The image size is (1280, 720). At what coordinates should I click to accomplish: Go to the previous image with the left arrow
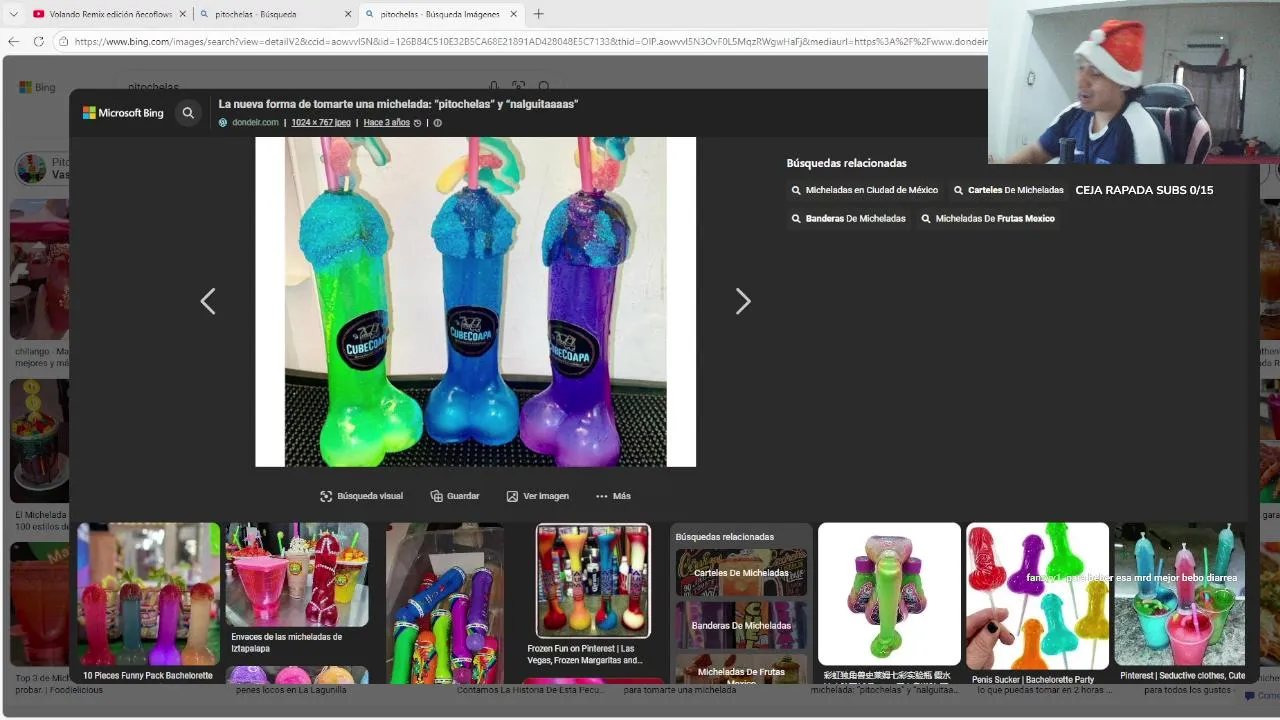(x=208, y=301)
